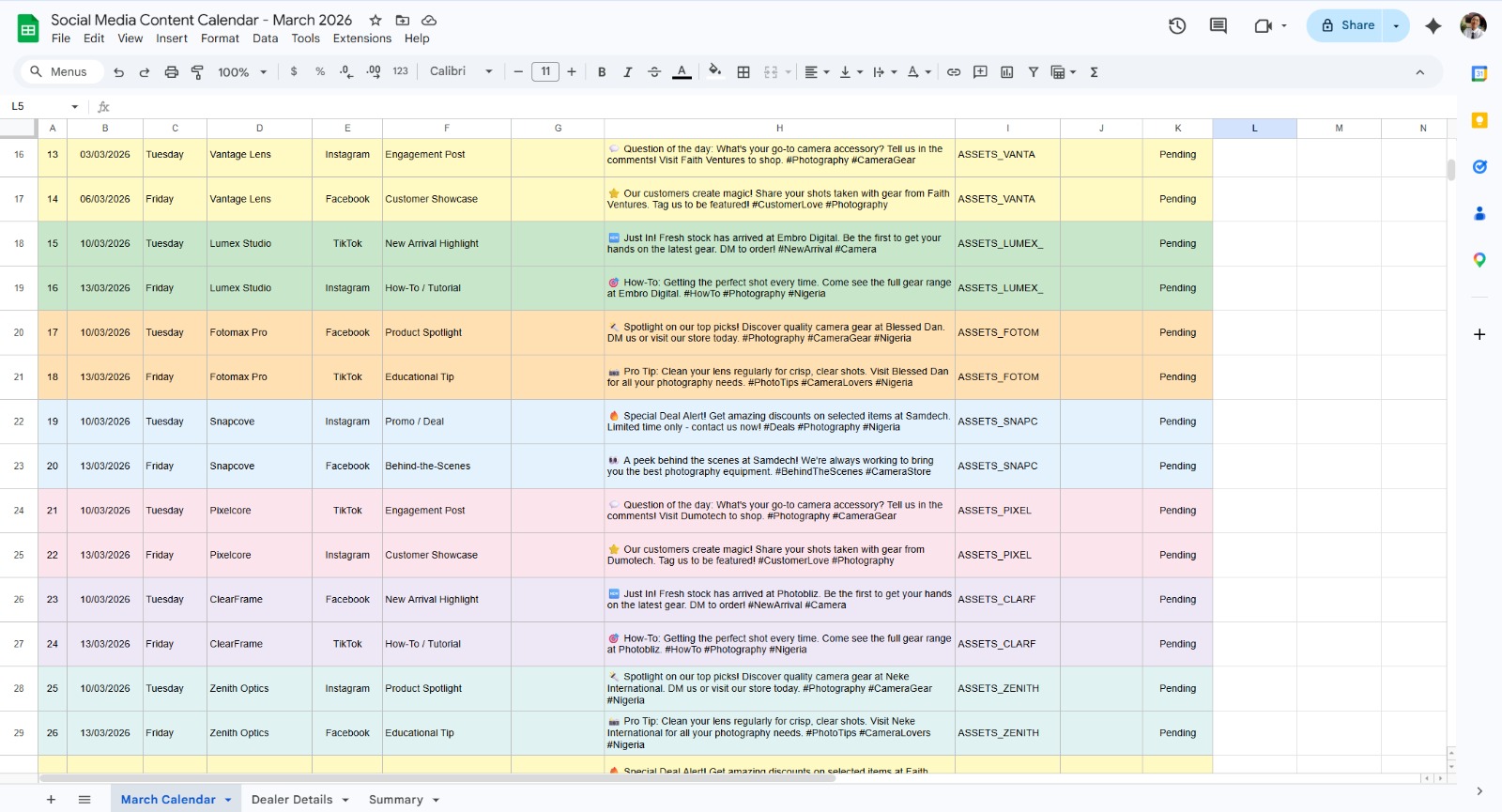Viewport: 1502px width, 812px height.
Task: Open the File menu
Action: (x=61, y=38)
